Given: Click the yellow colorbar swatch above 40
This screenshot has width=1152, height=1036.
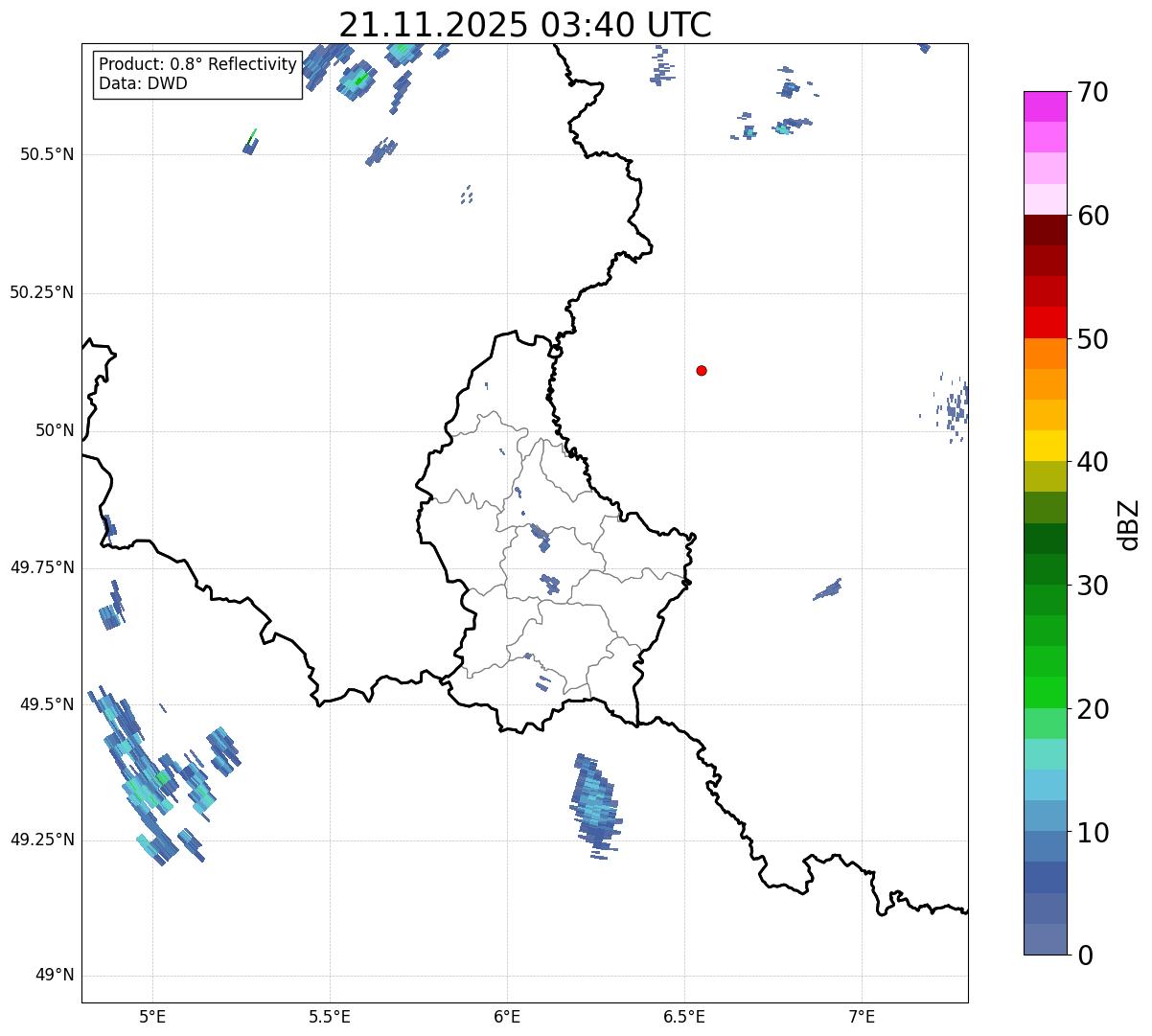Looking at the screenshot, I should tap(1045, 446).
